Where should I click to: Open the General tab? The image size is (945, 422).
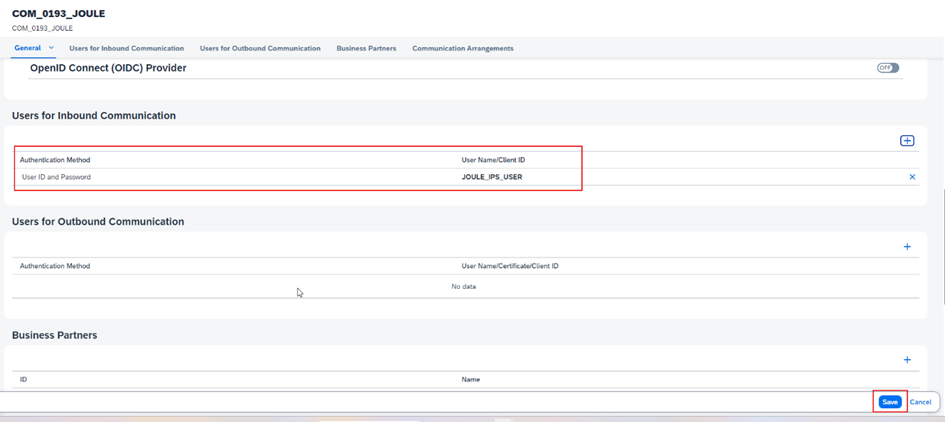tap(27, 48)
